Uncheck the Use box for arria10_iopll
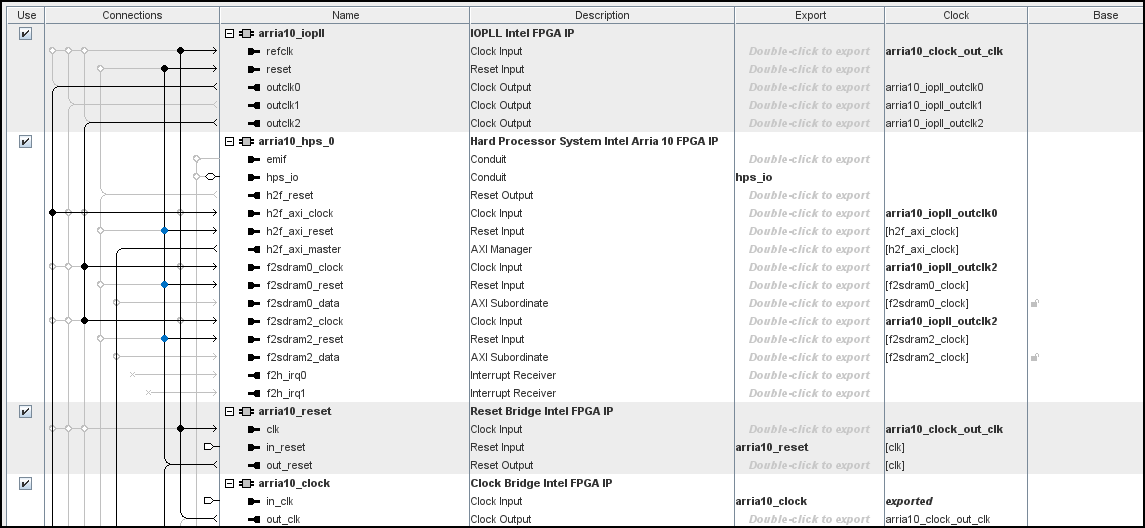Viewport: 1145px width, 528px height. [x=25, y=34]
